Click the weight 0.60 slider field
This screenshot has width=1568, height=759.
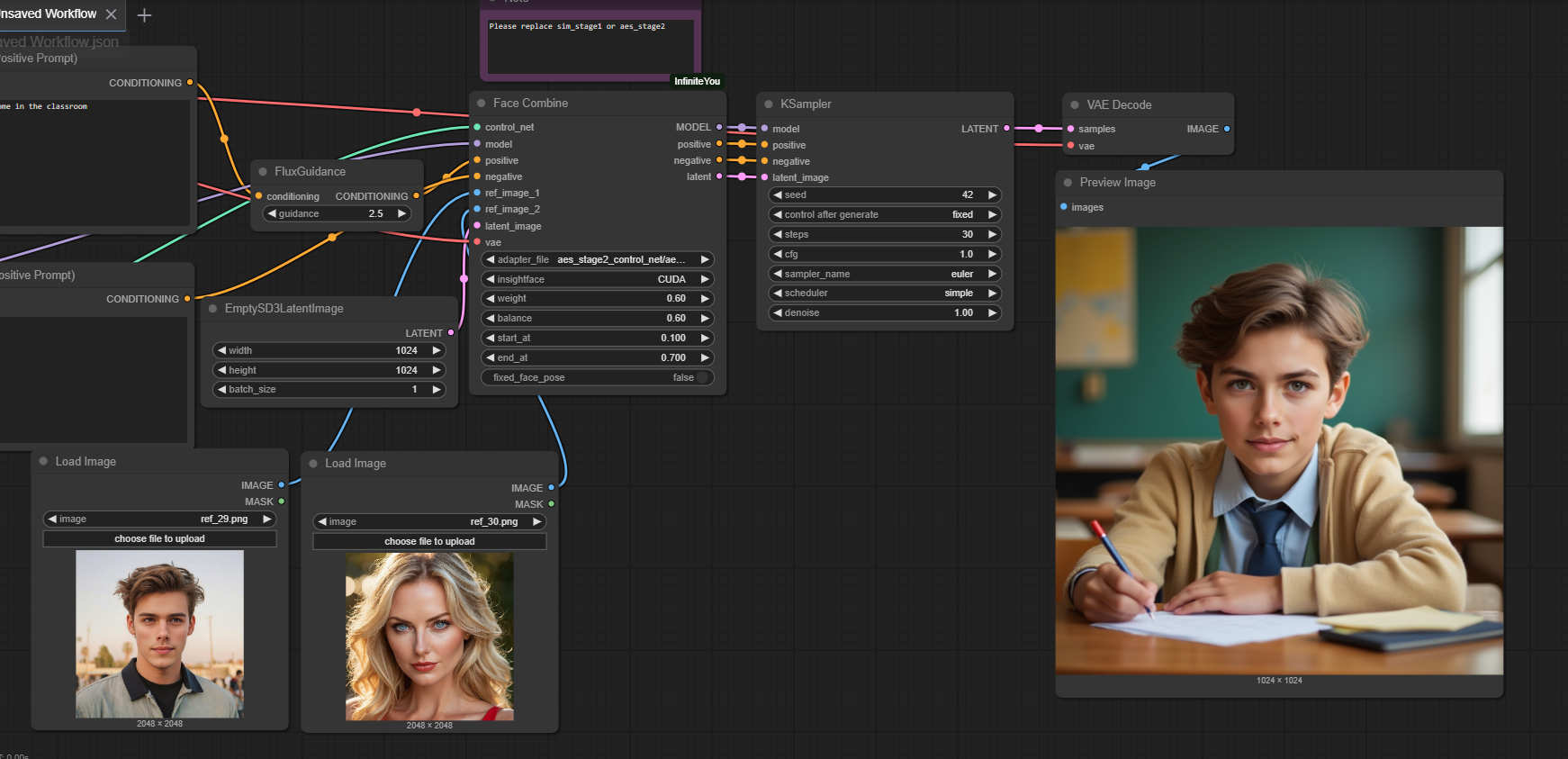coord(598,299)
